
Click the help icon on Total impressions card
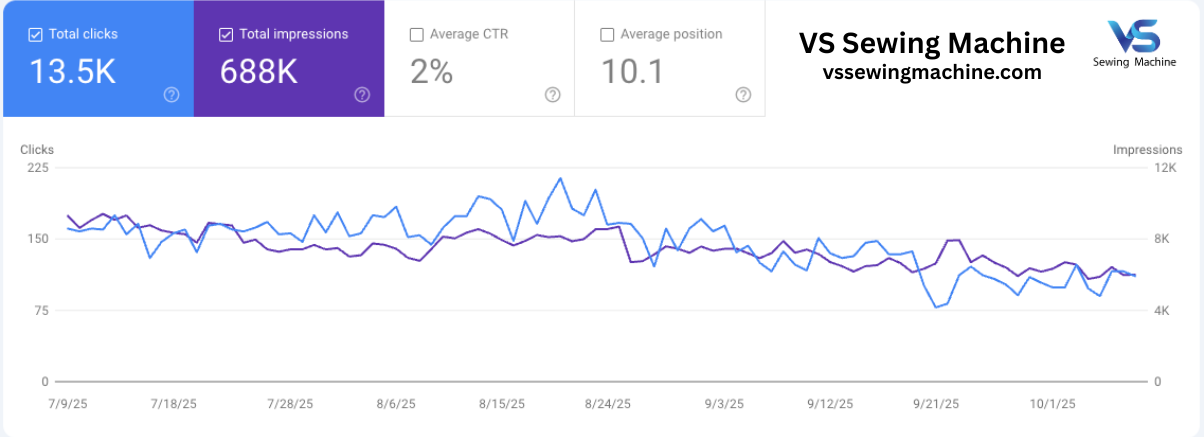[362, 94]
